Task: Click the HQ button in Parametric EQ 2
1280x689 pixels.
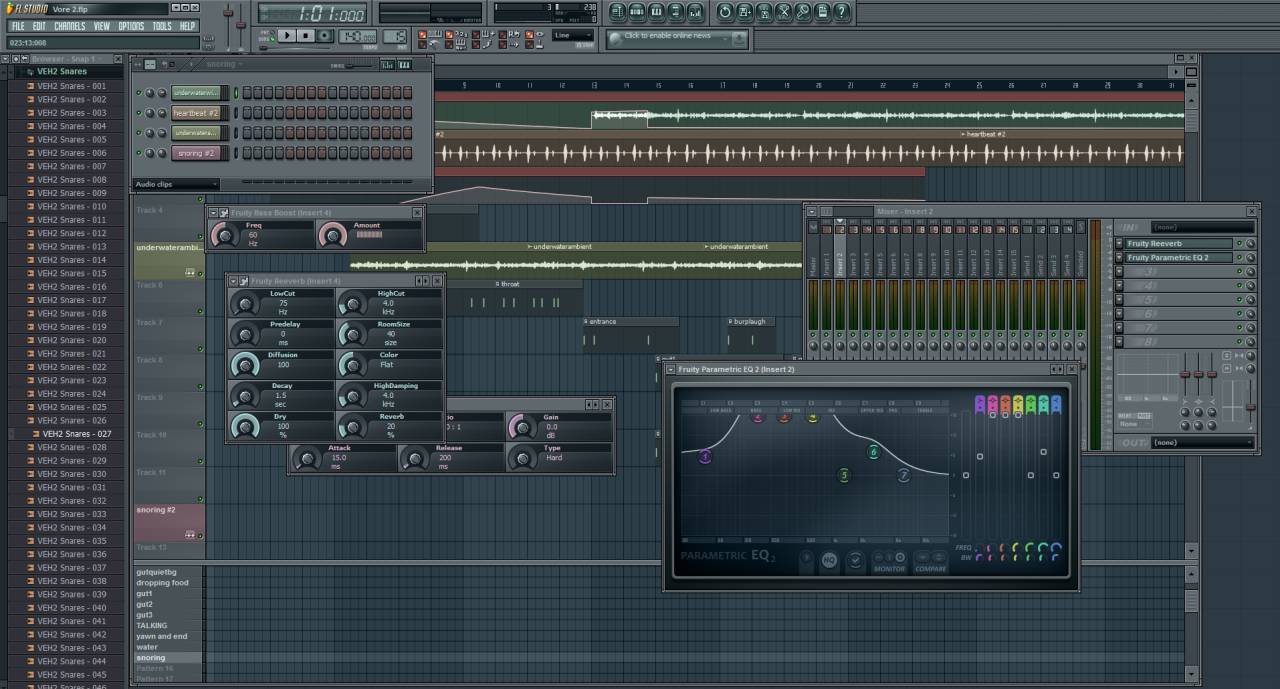Action: 829,561
